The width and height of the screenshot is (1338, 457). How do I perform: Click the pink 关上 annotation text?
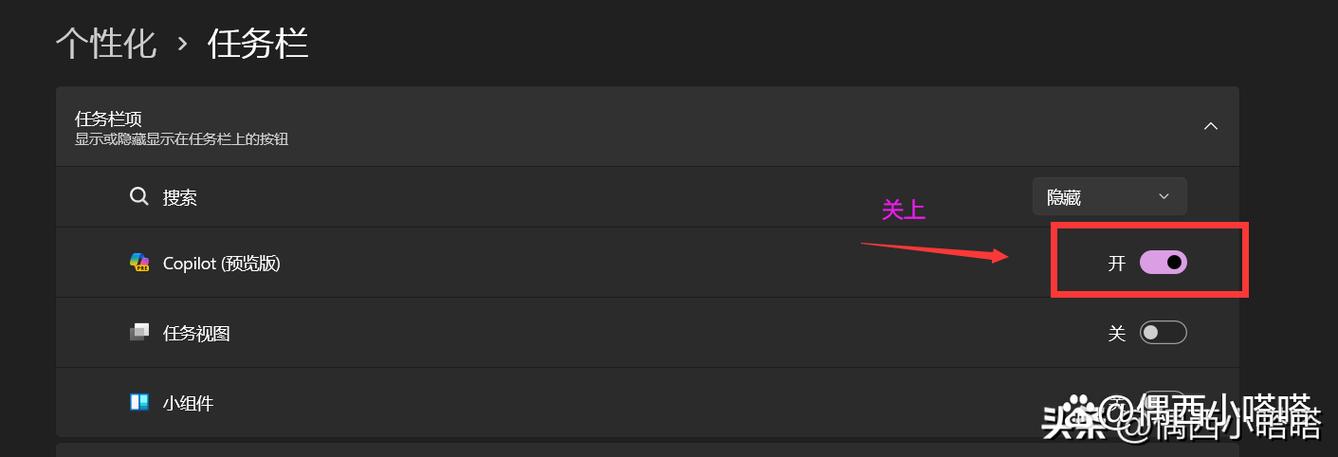click(903, 210)
